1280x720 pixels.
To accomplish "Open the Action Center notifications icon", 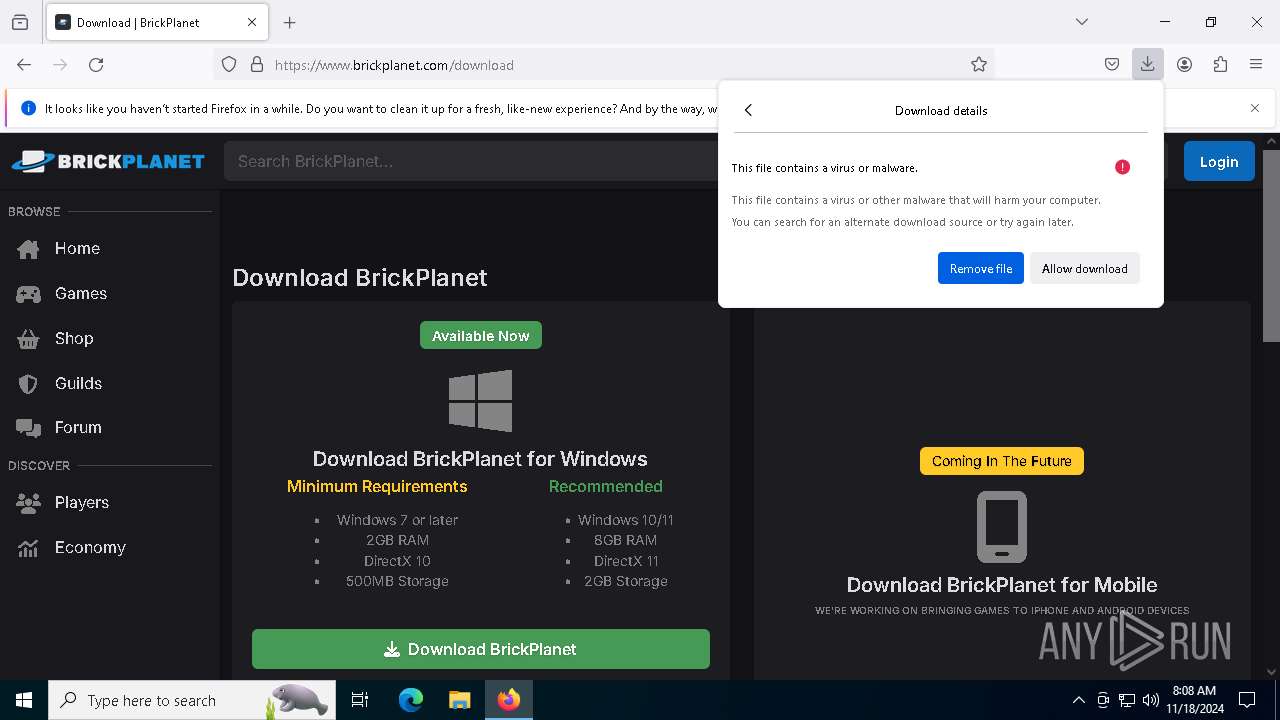I will [x=1247, y=700].
